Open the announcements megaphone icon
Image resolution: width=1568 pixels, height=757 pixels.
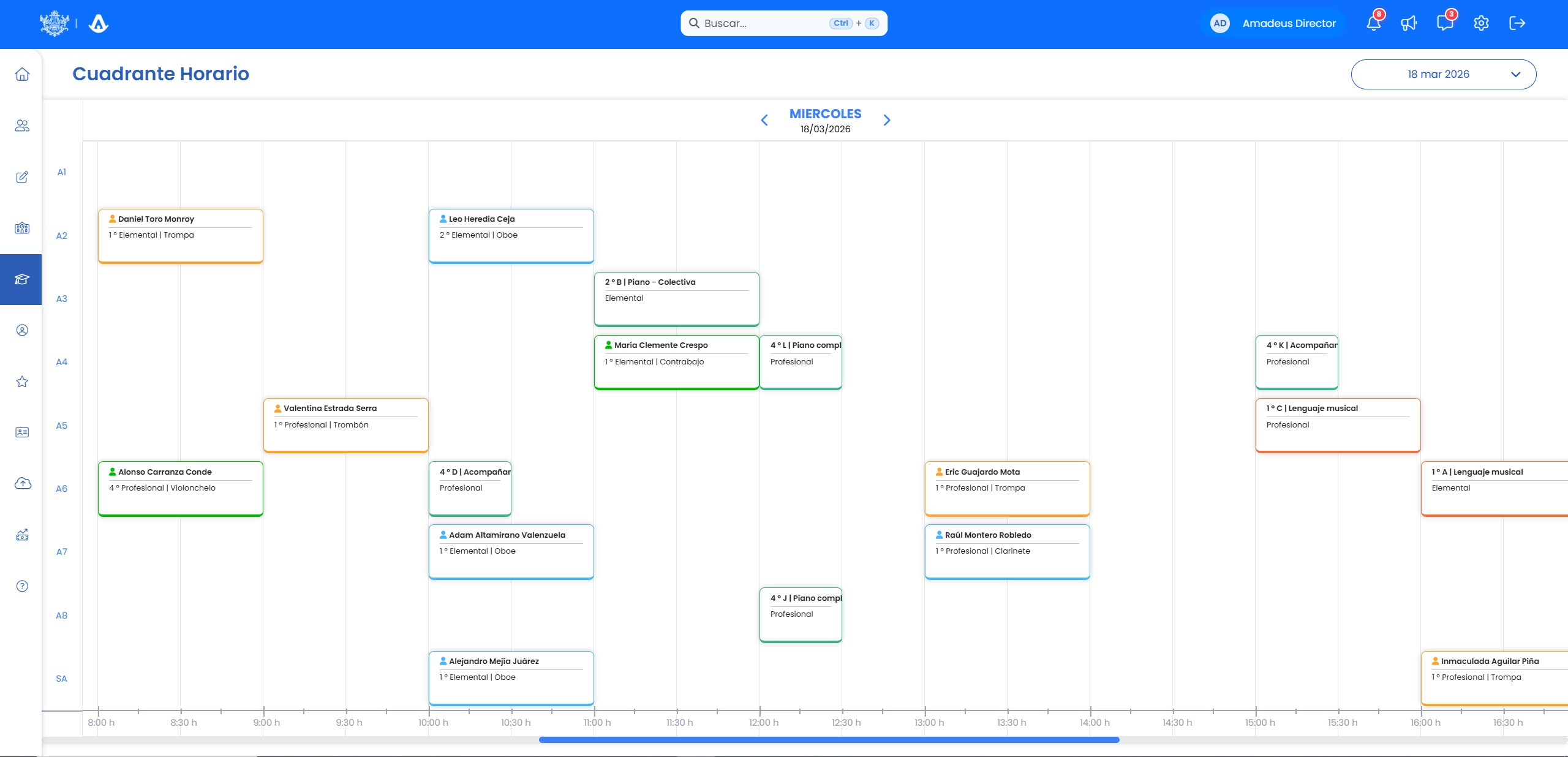click(x=1408, y=23)
